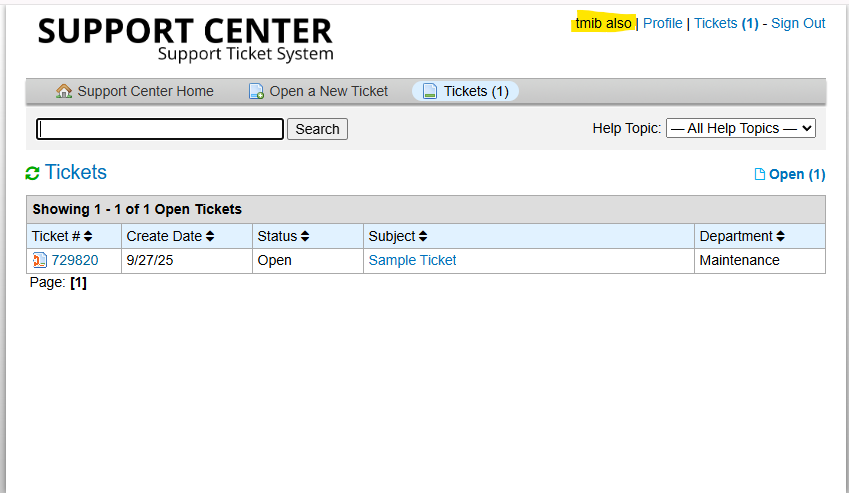Expand the All Help Topics dropdown
849x493 pixels.
pos(741,128)
